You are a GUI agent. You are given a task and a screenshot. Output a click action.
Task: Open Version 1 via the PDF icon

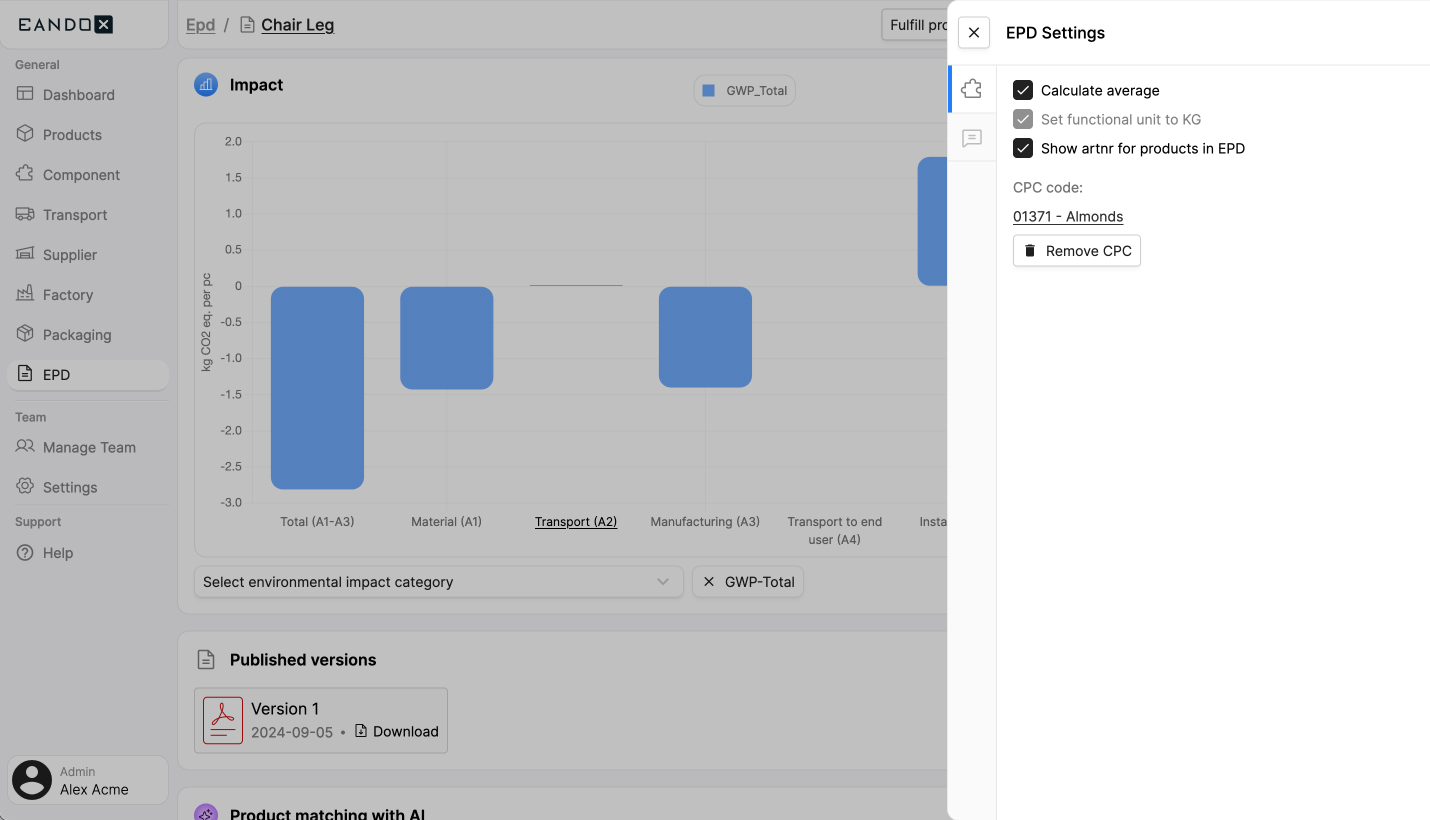pyautogui.click(x=222, y=719)
